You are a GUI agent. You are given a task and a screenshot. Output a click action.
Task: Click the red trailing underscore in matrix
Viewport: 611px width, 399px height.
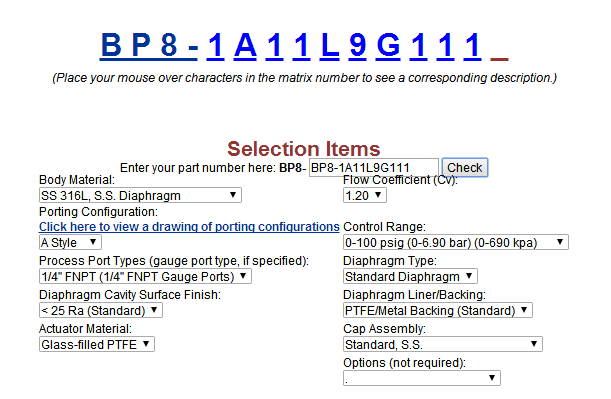[x=499, y=59]
